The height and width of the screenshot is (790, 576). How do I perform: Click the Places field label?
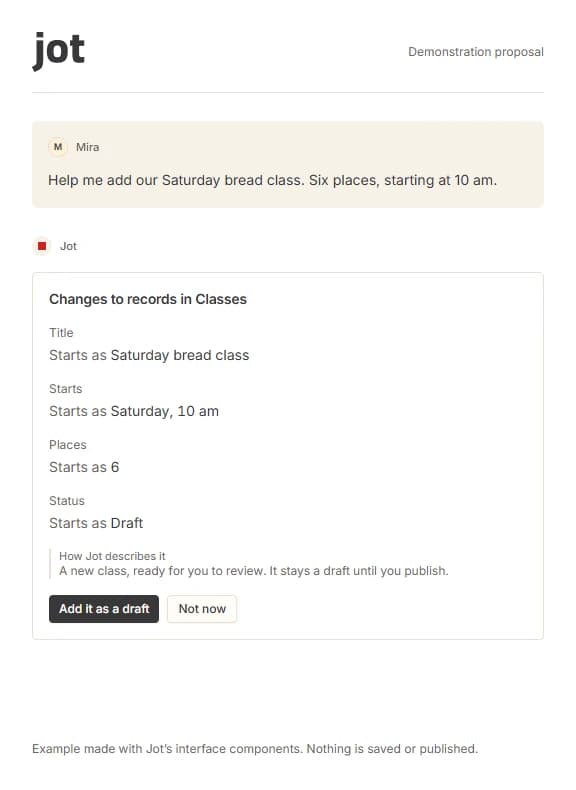tap(68, 445)
